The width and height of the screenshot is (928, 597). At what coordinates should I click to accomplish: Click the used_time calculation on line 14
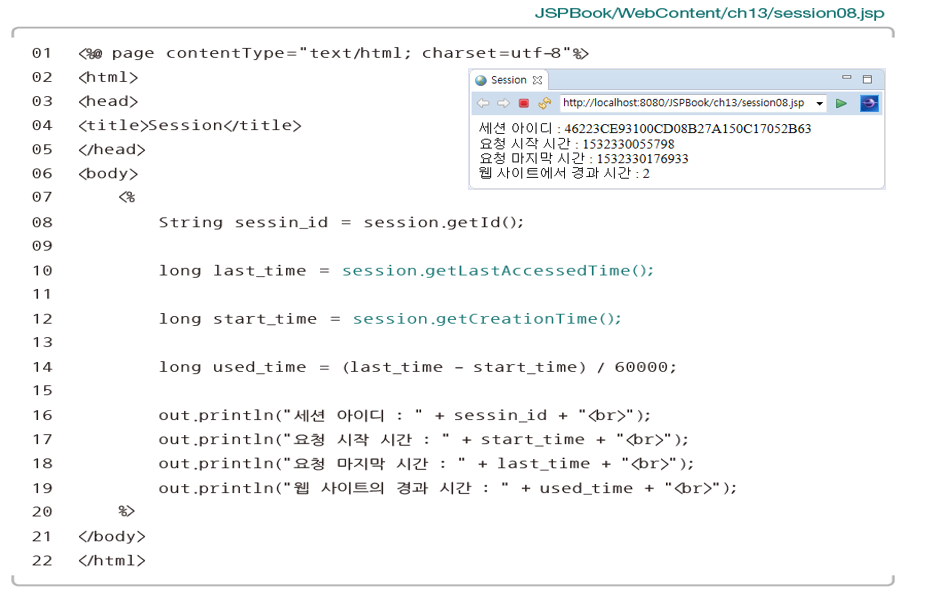417,367
